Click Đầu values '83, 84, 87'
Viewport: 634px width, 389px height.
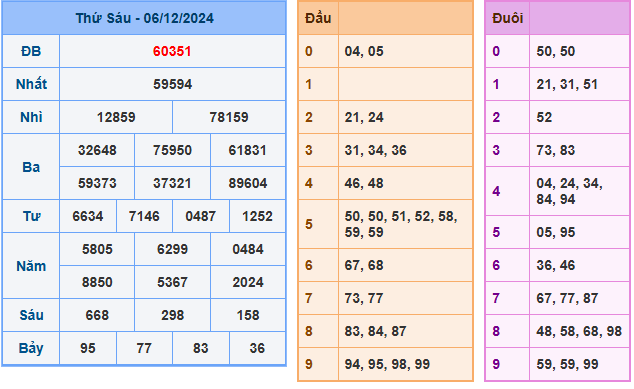tap(375, 332)
